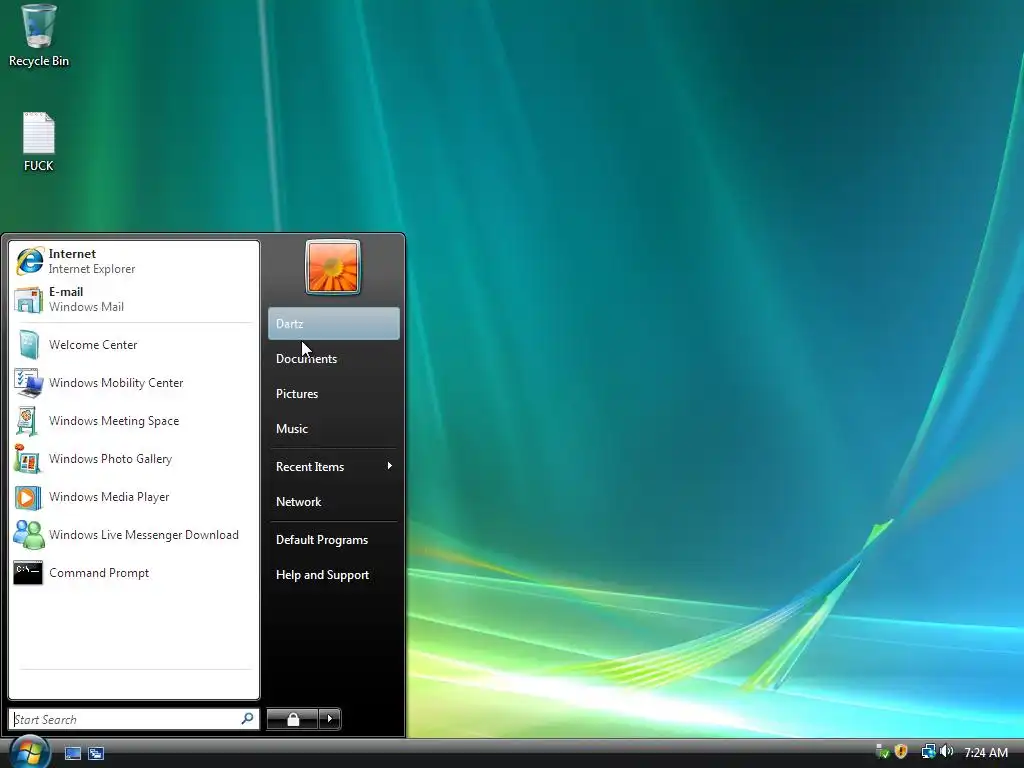Expand the shutdown options arrow beside the lock
The width and height of the screenshot is (1024, 768).
(330, 719)
